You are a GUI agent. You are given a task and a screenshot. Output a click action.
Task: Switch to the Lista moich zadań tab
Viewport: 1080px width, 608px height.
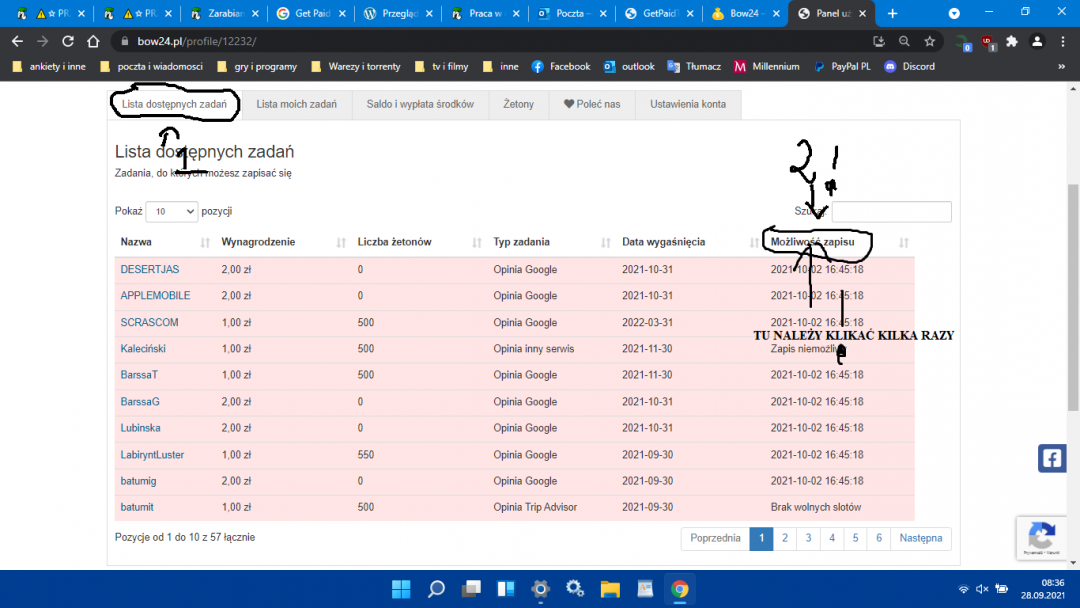pos(296,104)
